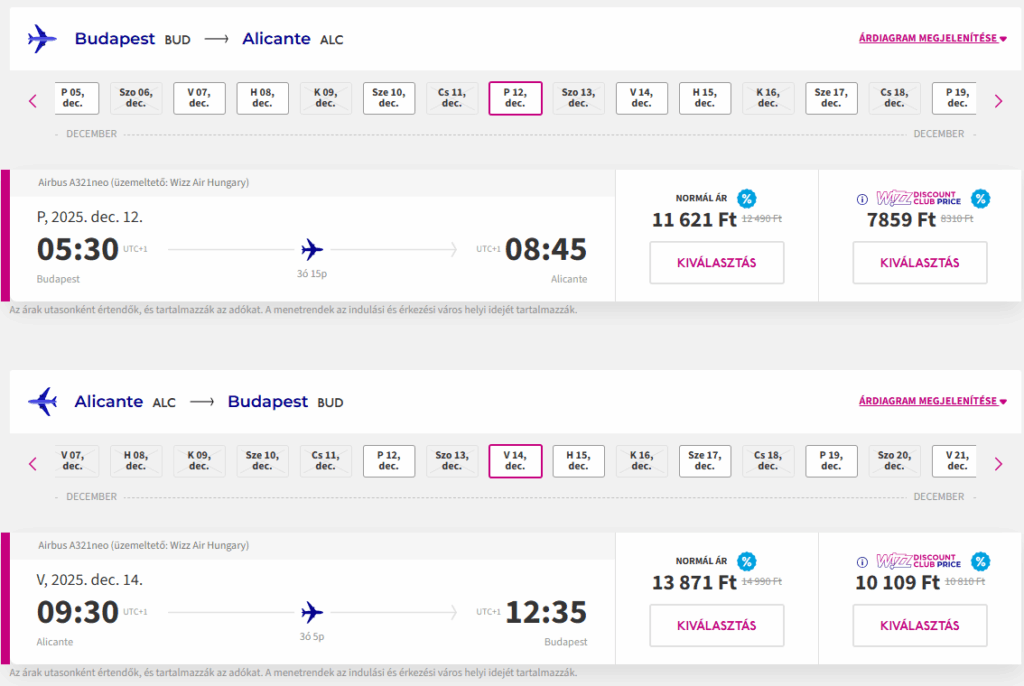1024x686 pixels.
Task: Click the outbound Budapest–Alicante airplane icon
Action: click(x=42, y=39)
